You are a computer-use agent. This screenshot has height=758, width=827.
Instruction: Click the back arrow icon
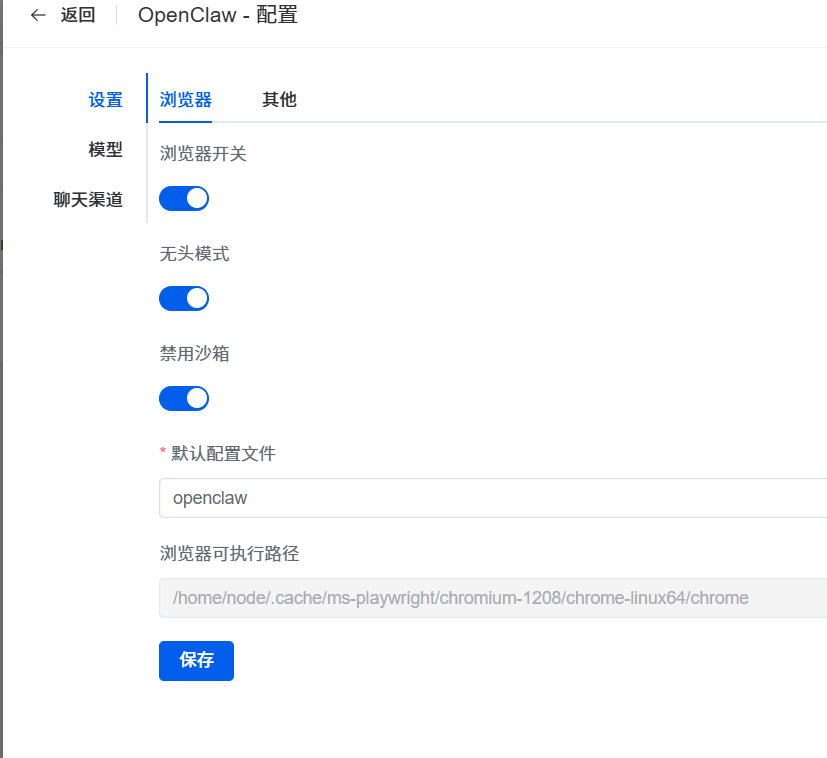coord(38,15)
